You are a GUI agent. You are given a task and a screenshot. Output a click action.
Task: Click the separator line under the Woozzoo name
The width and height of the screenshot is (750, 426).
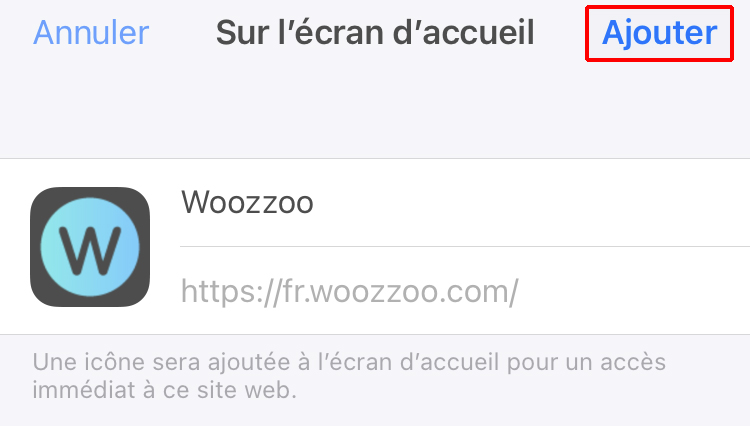pos(465,246)
